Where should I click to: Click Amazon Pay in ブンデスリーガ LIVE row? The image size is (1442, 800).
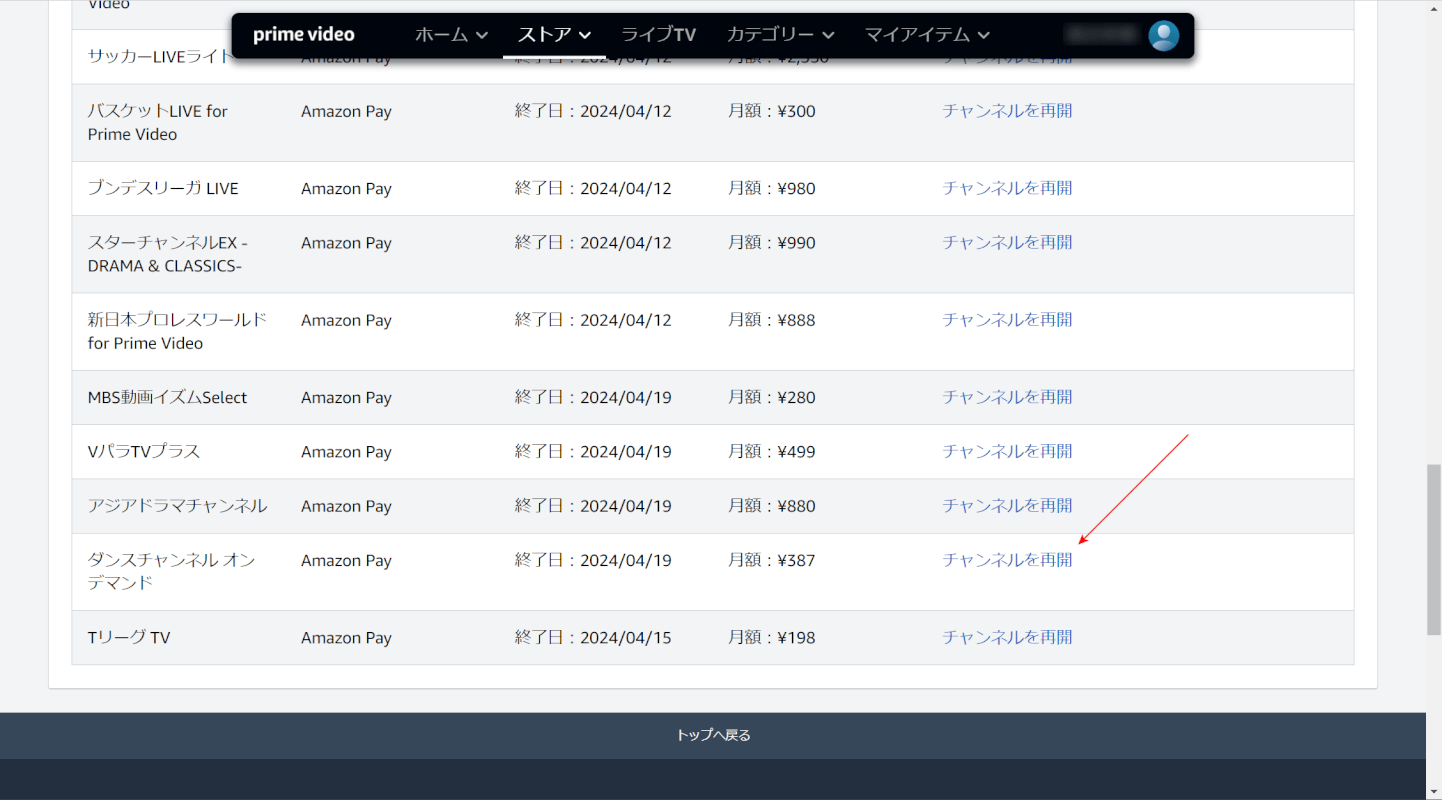(x=346, y=189)
